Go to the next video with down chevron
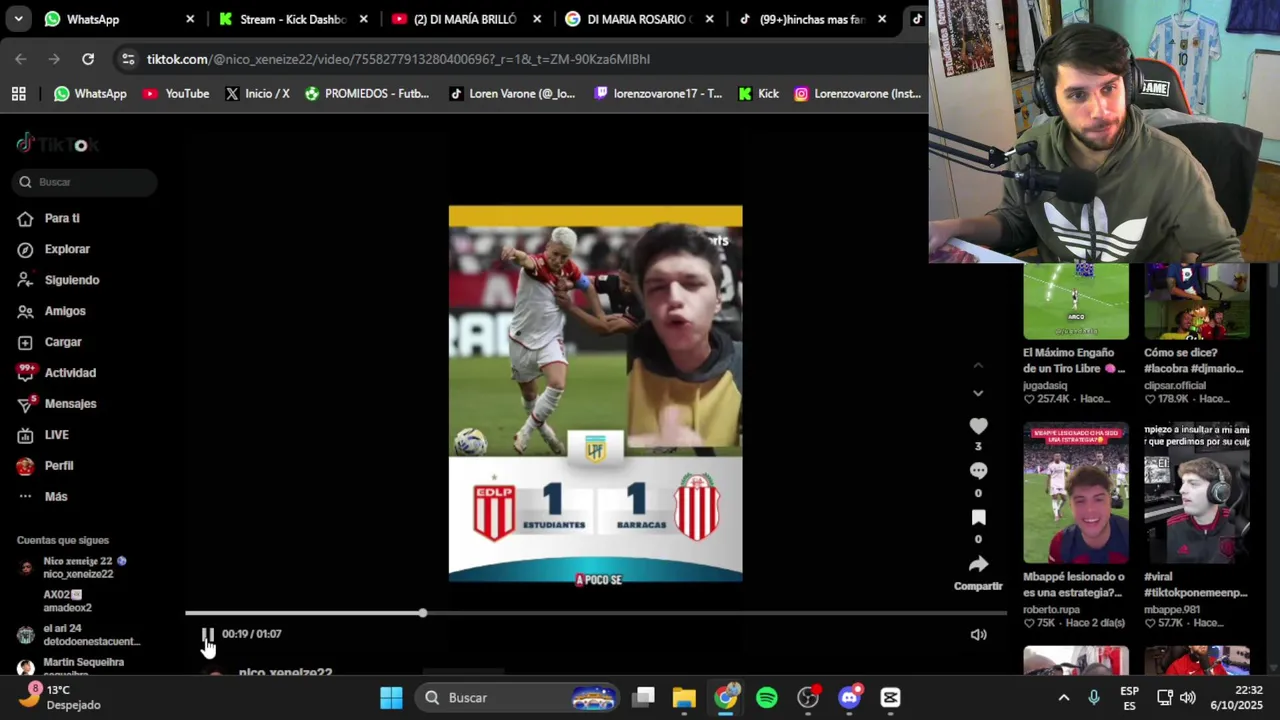The width and height of the screenshot is (1280, 720). coord(978,393)
